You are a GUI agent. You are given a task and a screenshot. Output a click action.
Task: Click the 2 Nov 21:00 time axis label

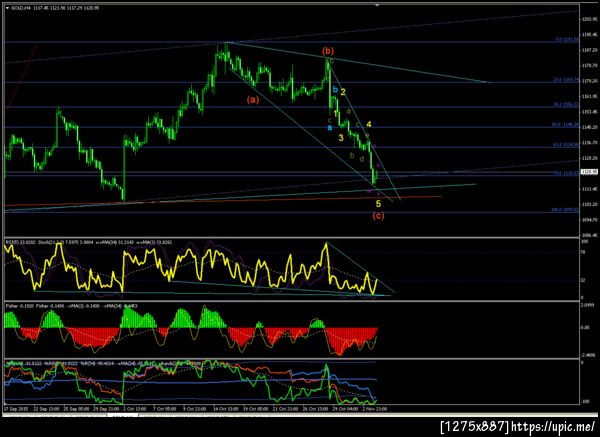click(x=375, y=409)
